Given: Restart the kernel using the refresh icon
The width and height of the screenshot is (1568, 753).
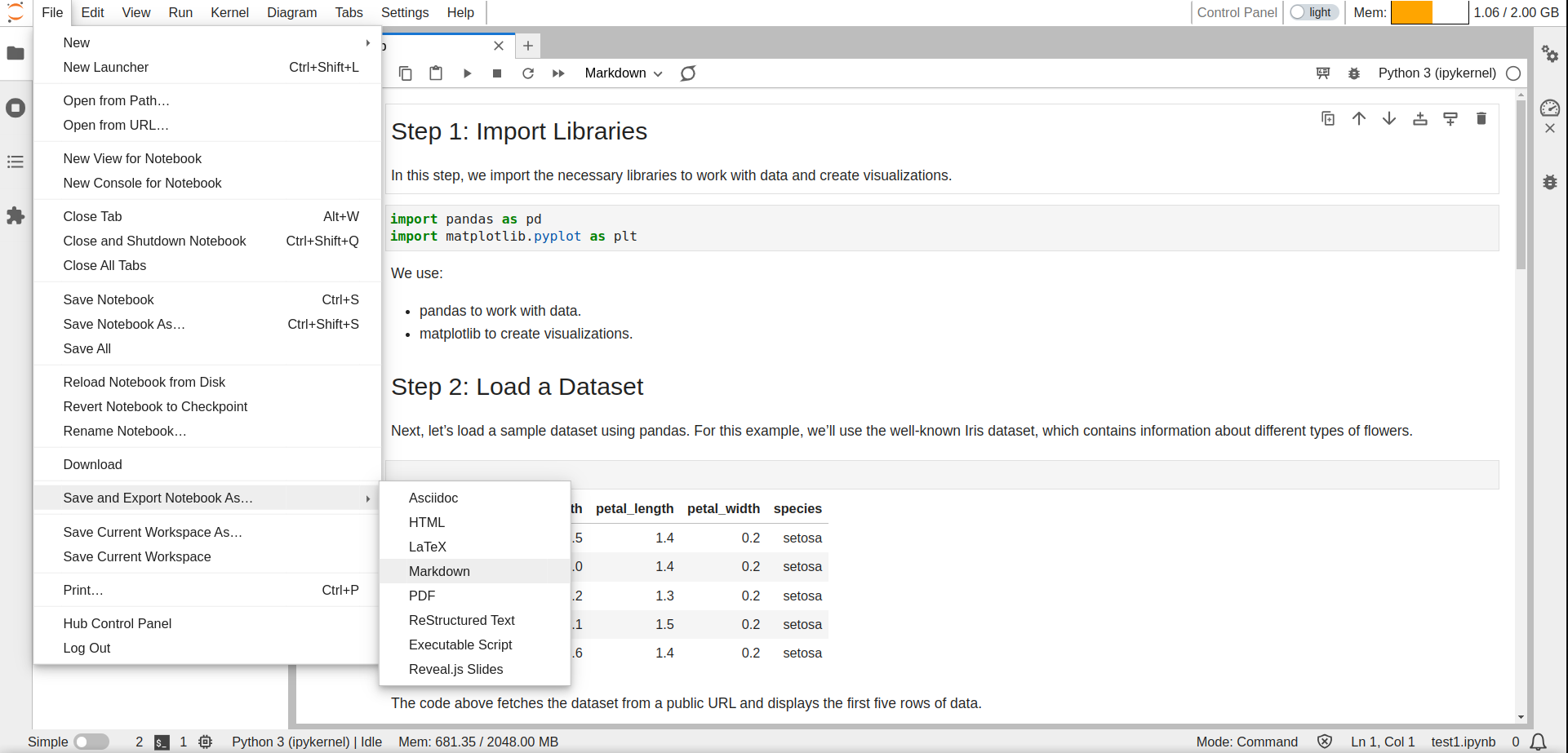Looking at the screenshot, I should pos(528,73).
